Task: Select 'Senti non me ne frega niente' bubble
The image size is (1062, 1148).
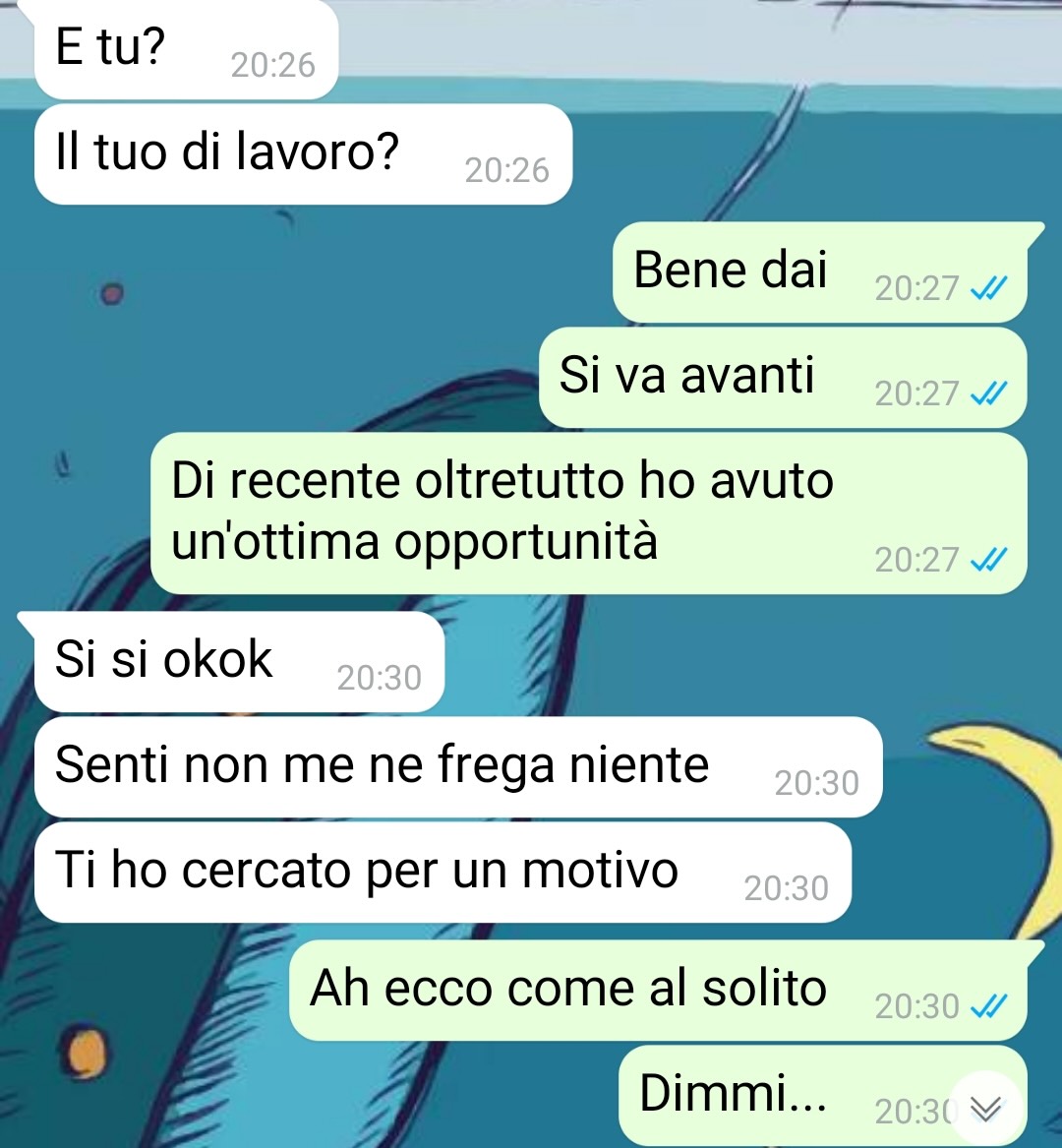Action: coord(458,767)
